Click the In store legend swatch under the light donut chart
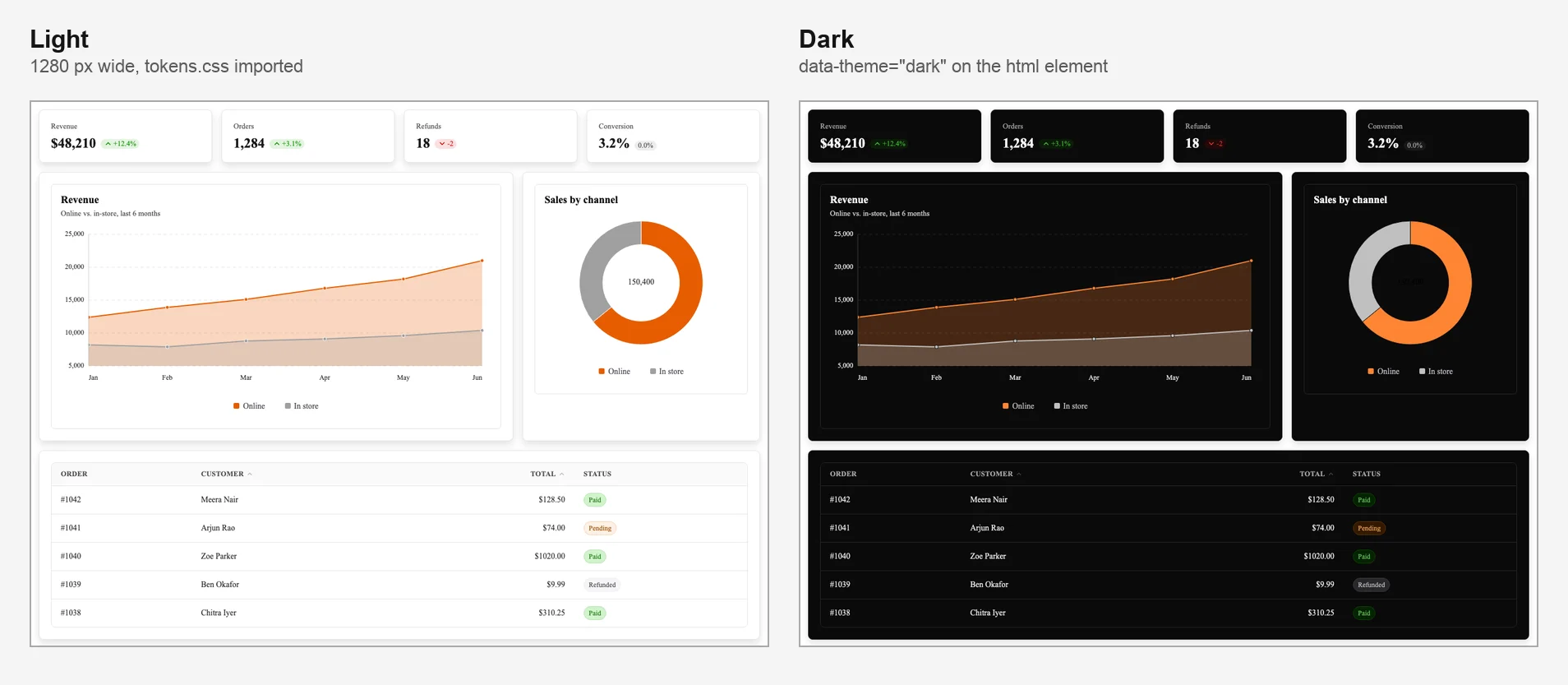The height and width of the screenshot is (685, 1568). point(653,372)
